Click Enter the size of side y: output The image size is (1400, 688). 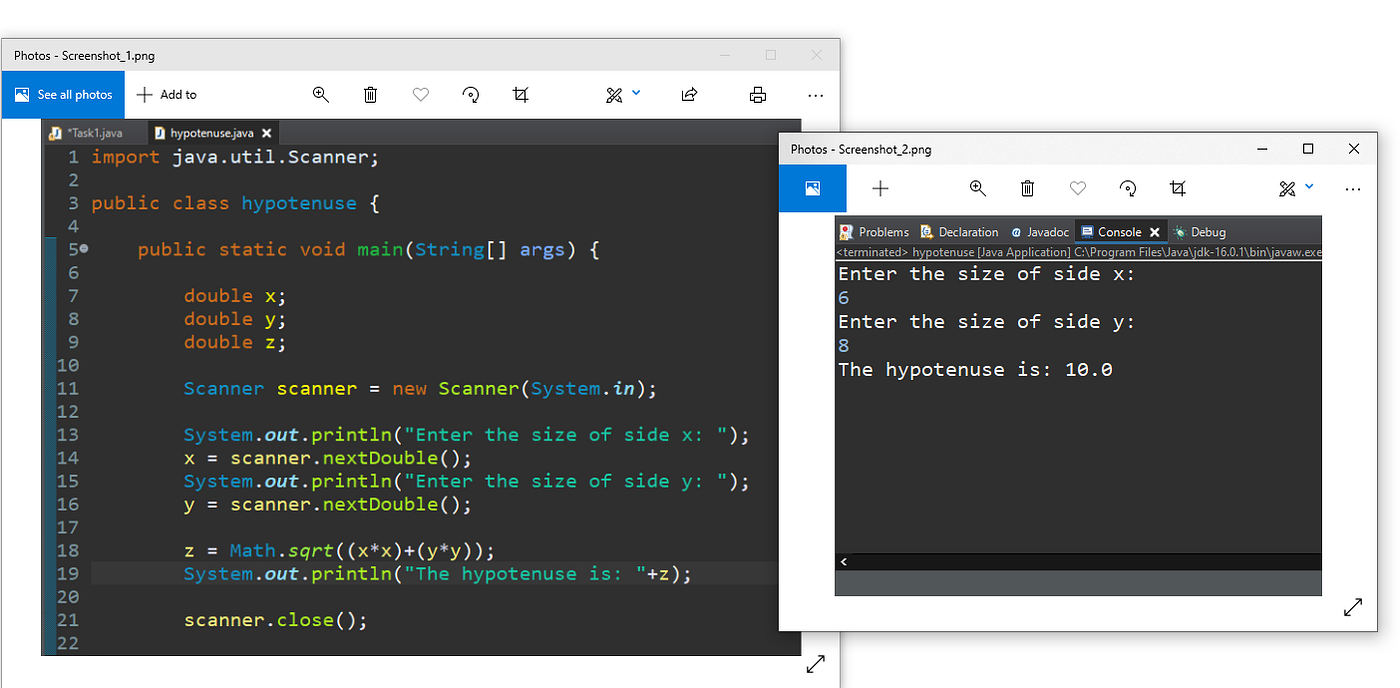(987, 322)
